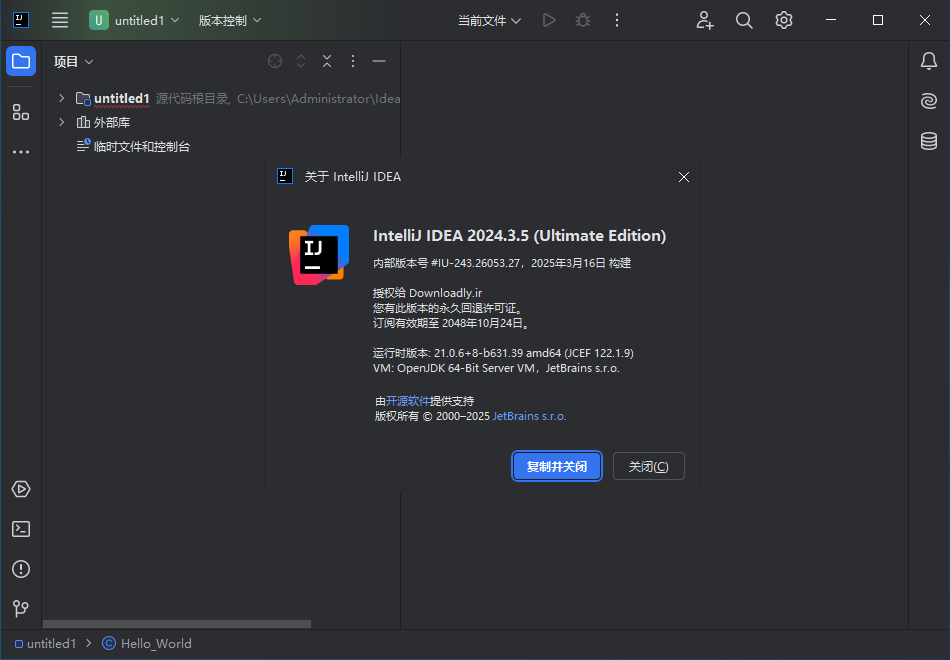This screenshot has width=950, height=660.
Task: Select the Project tool window folder icon
Action: (21, 61)
